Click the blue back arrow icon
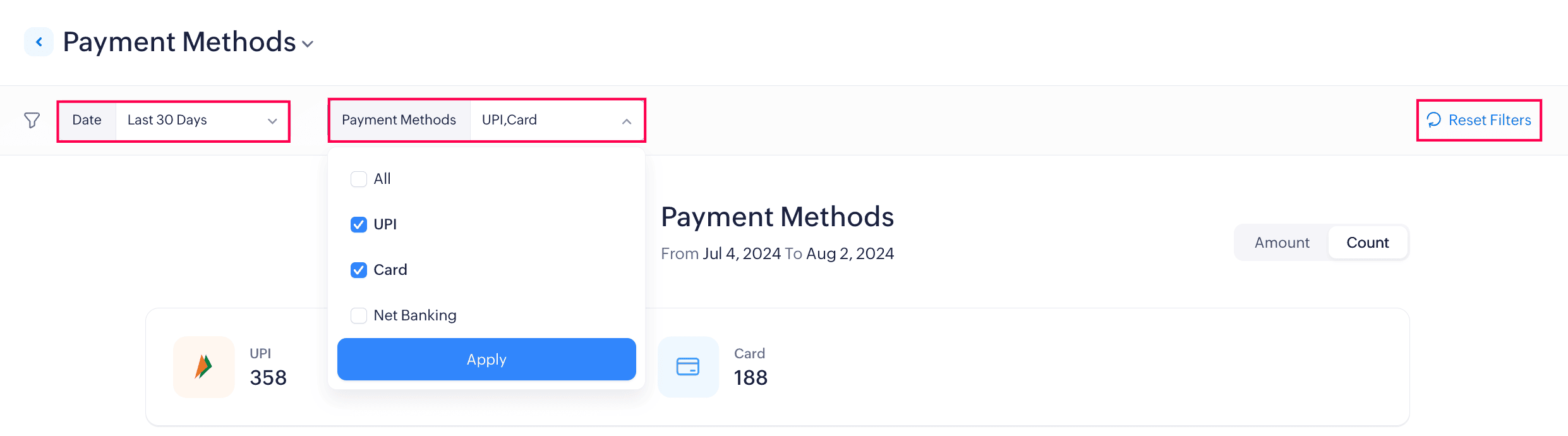The image size is (1568, 436). 39,42
